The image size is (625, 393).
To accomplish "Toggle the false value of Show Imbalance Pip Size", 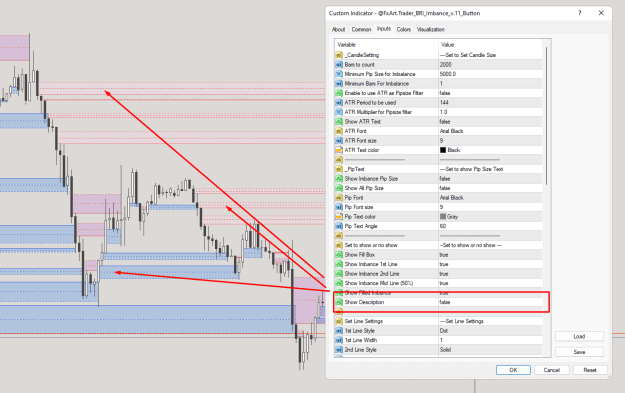I will tap(445, 179).
